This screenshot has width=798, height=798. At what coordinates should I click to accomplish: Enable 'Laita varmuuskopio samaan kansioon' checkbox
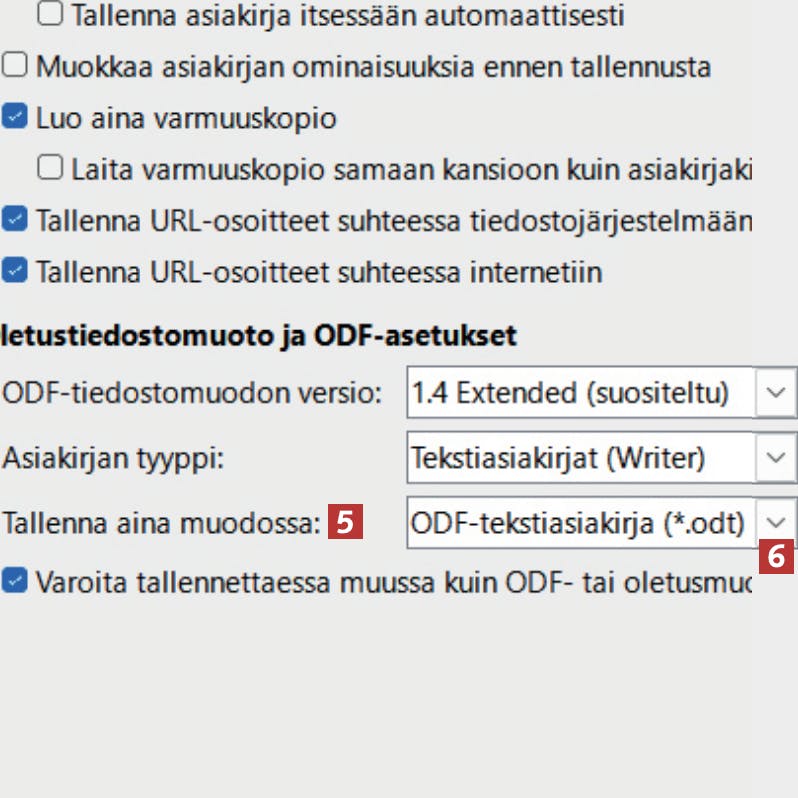click(52, 168)
